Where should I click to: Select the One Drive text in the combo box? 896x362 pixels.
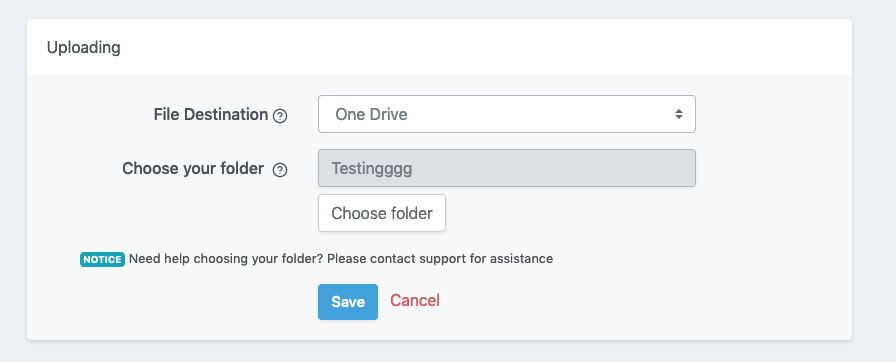click(x=371, y=114)
